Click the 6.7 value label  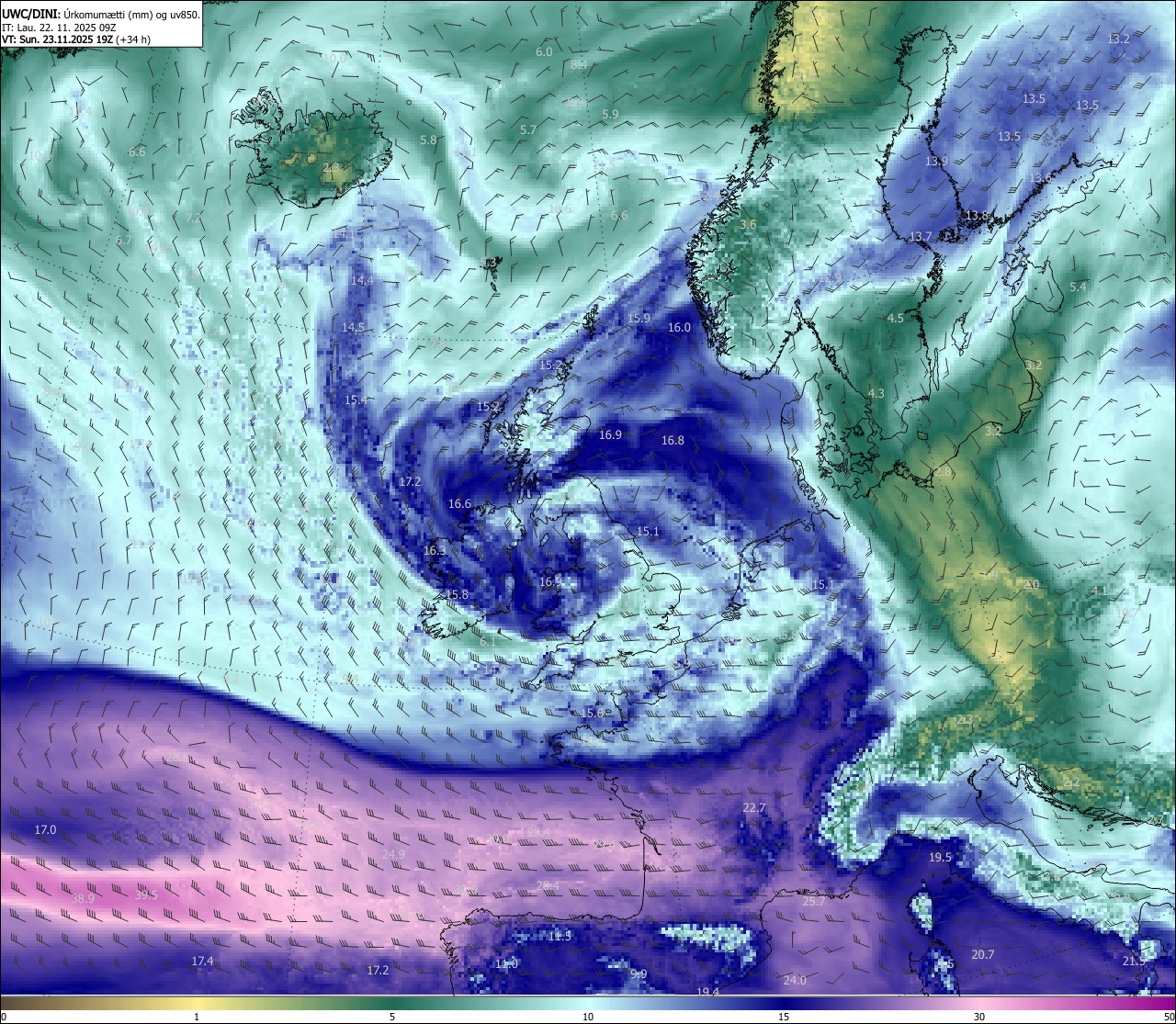click(x=124, y=240)
